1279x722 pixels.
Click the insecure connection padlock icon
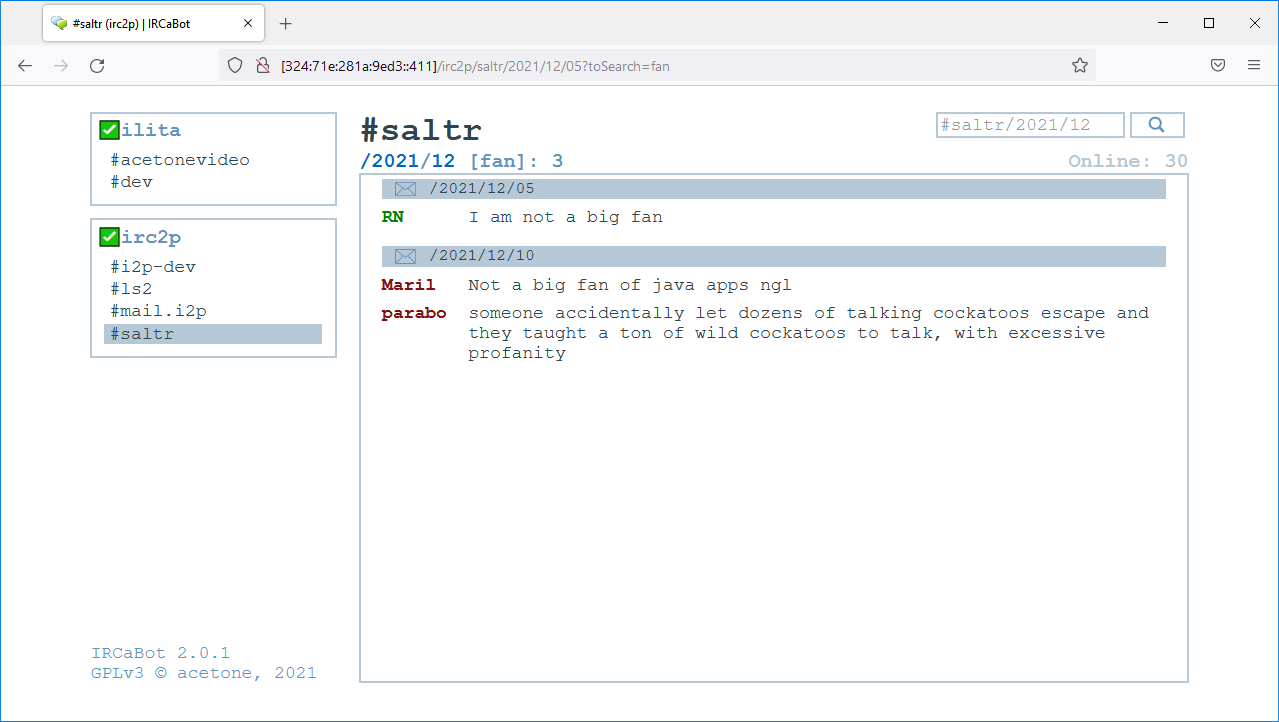click(x=262, y=65)
